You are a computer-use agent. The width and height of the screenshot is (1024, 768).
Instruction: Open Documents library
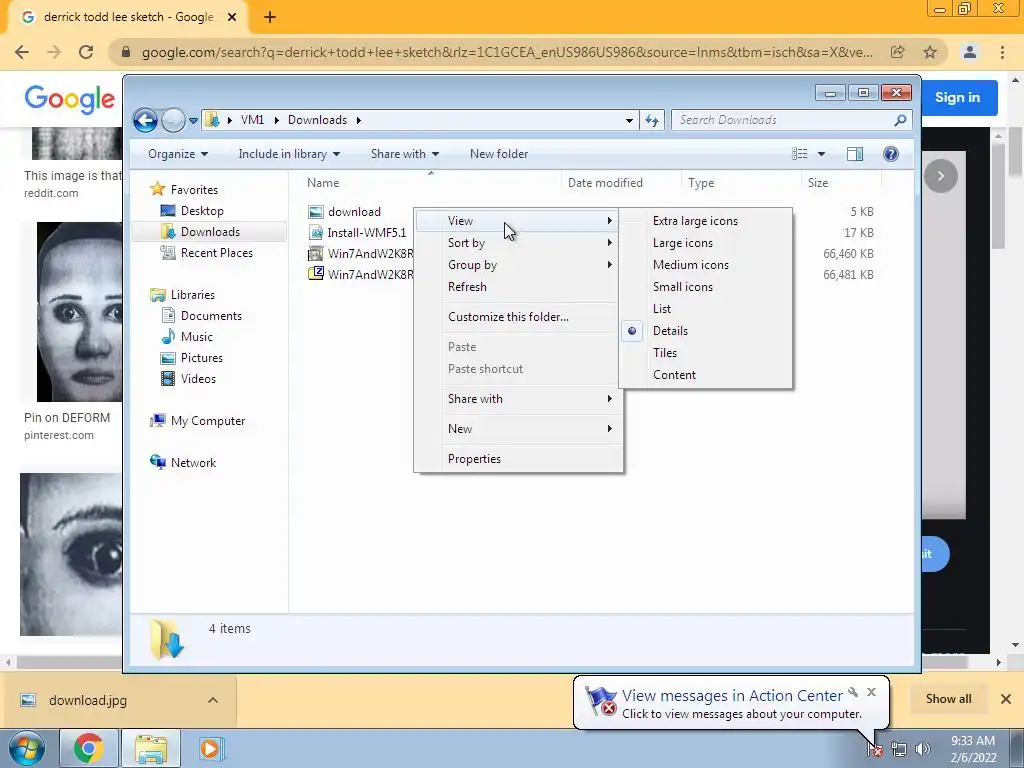click(x=211, y=316)
